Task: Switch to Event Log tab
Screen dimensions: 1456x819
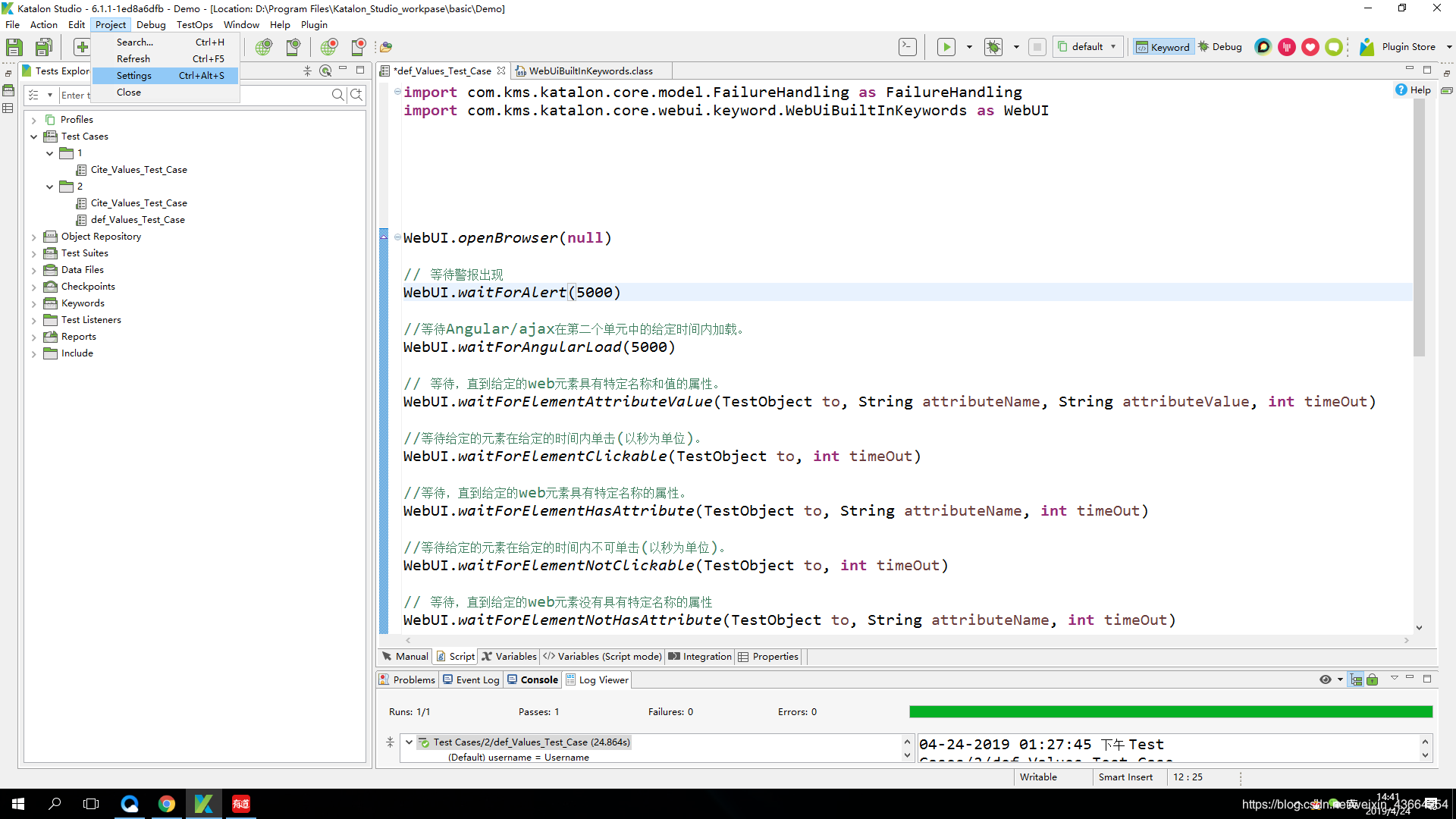Action: (471, 680)
